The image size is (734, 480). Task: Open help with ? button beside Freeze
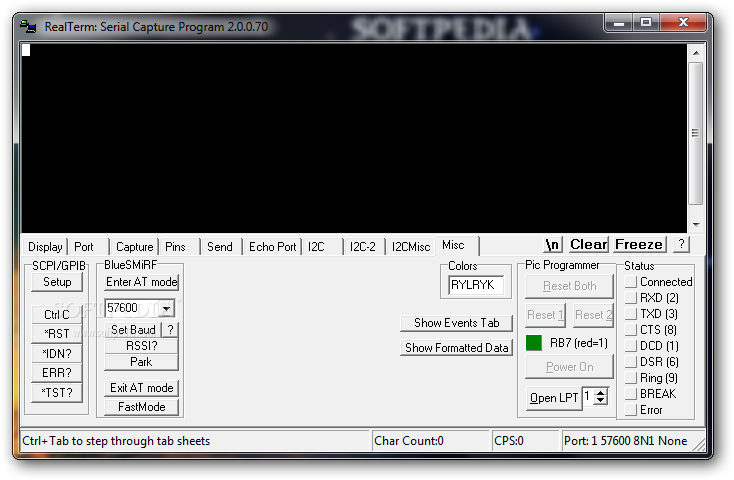click(681, 244)
